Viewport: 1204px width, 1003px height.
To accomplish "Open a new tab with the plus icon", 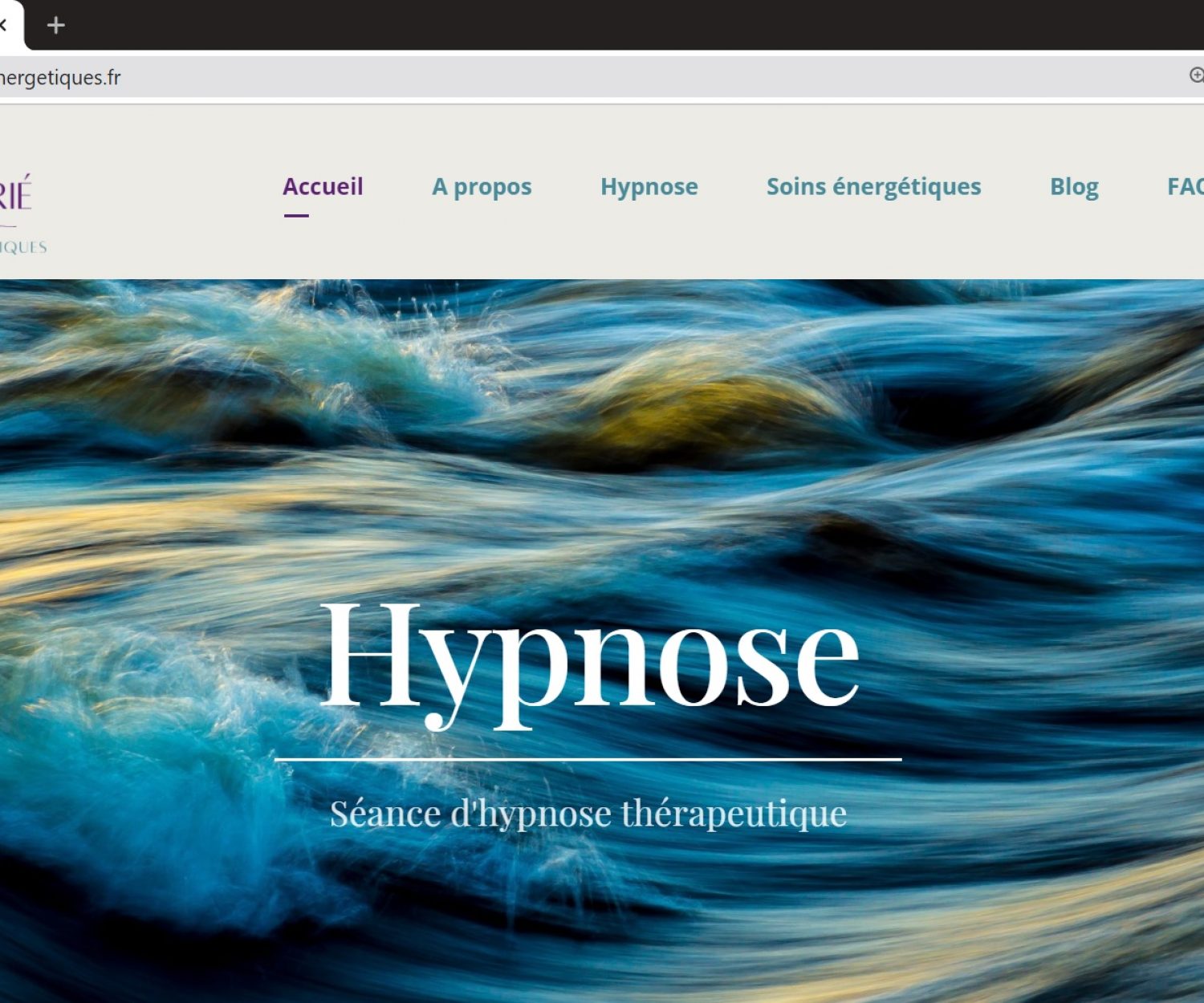I will (x=55, y=26).
